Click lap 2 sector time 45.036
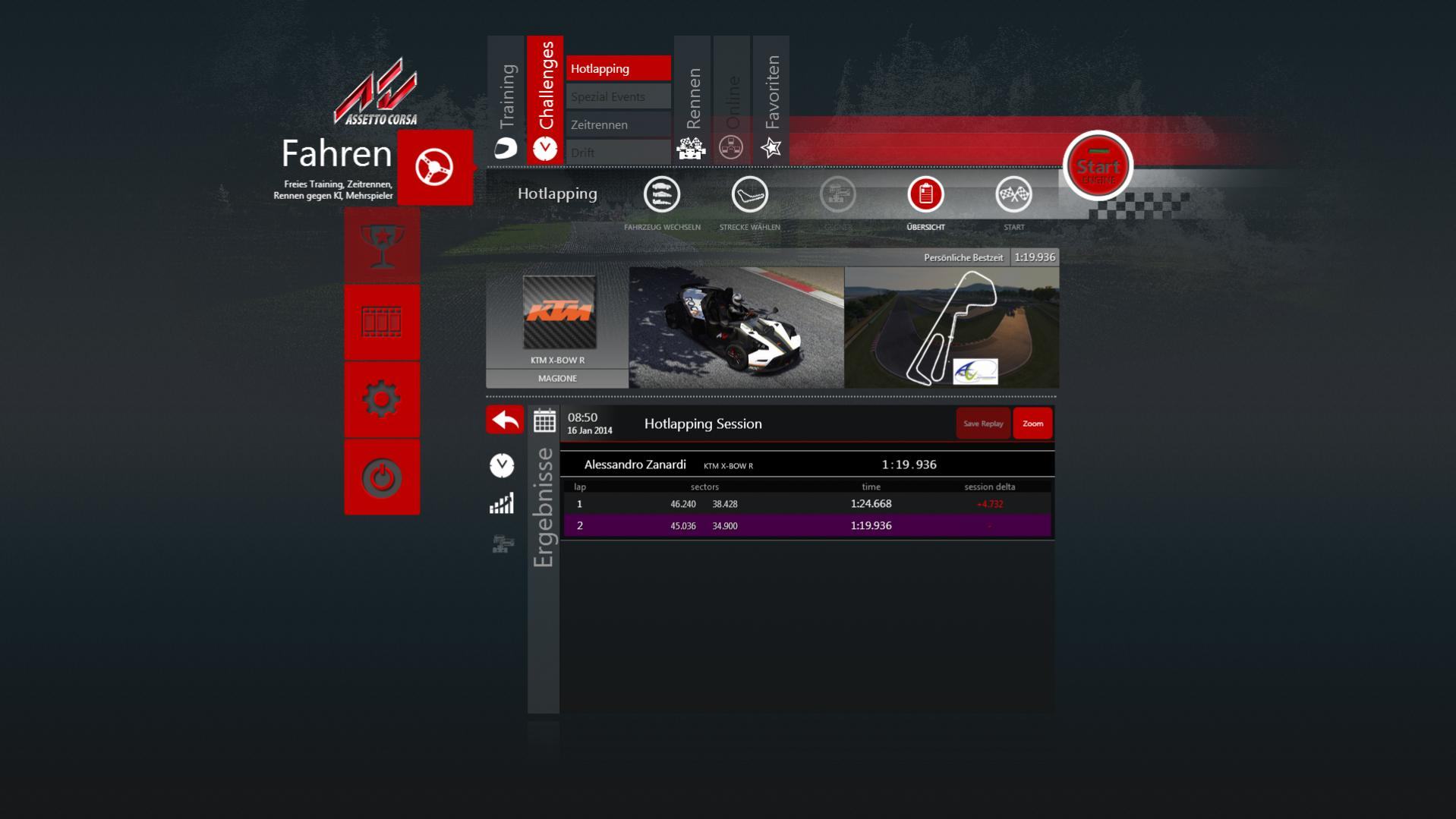Viewport: 1456px width, 819px height. (x=683, y=526)
